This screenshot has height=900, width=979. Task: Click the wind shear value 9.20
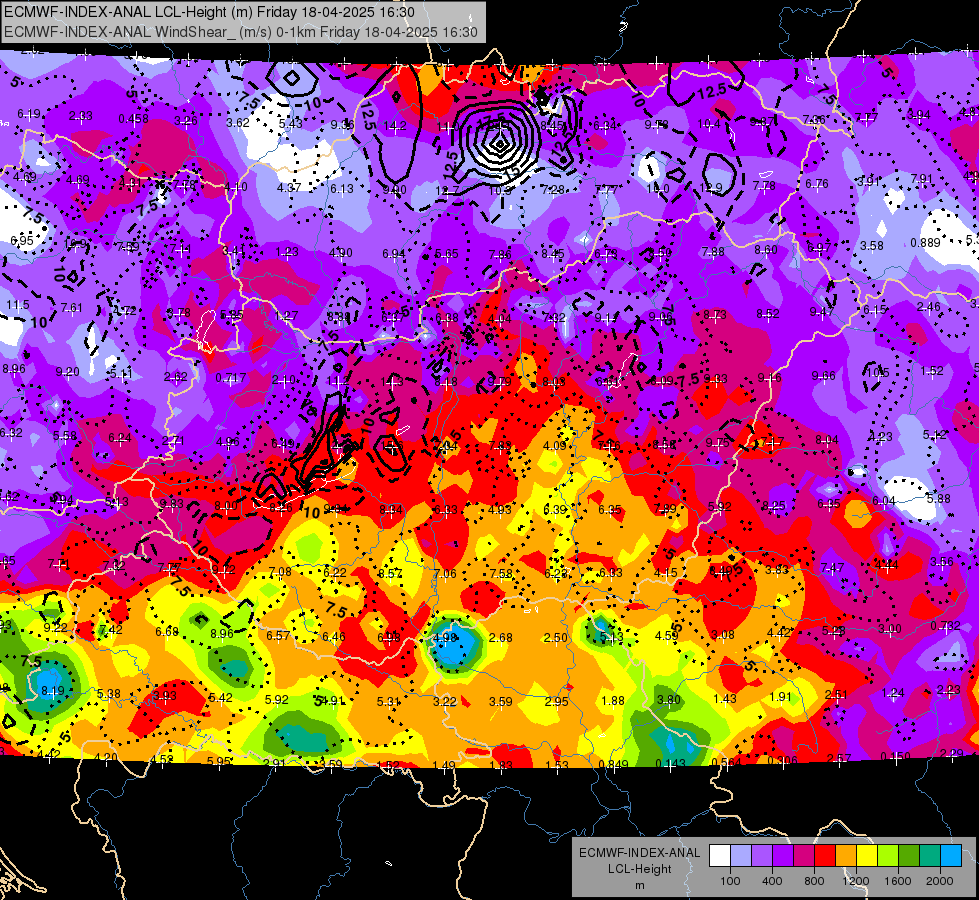coord(67,372)
